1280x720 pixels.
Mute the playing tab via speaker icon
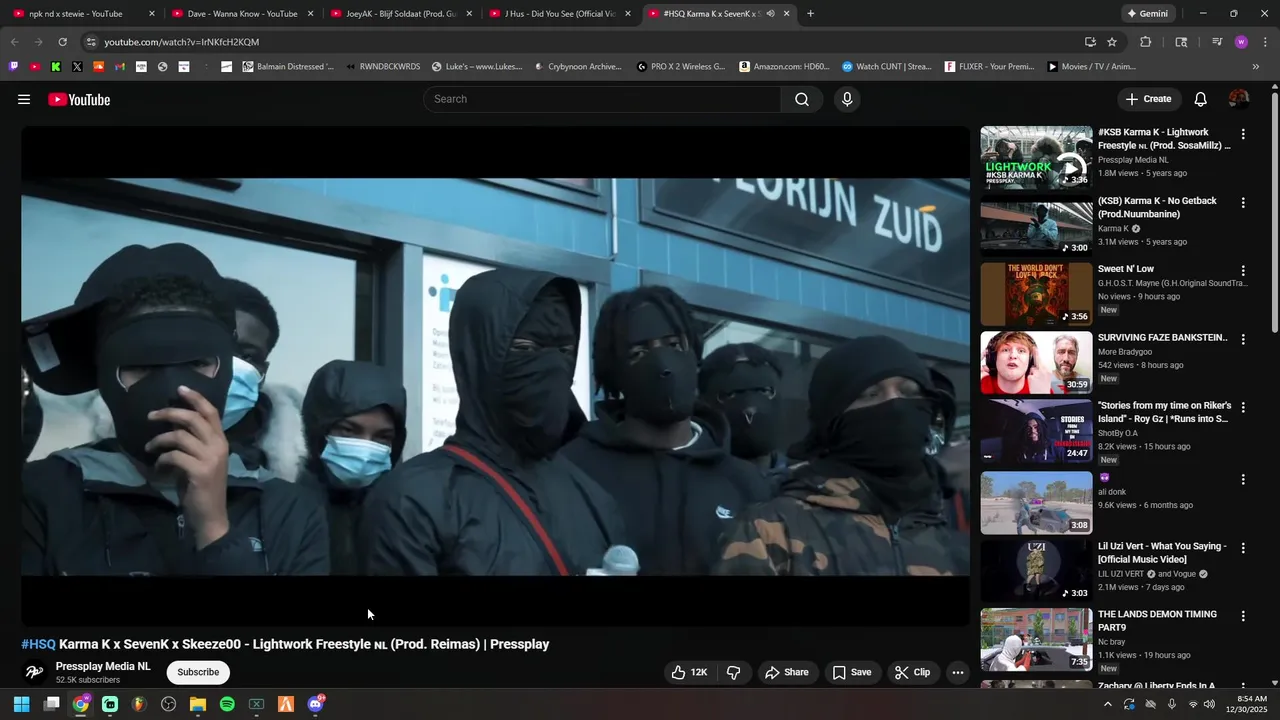point(770,14)
